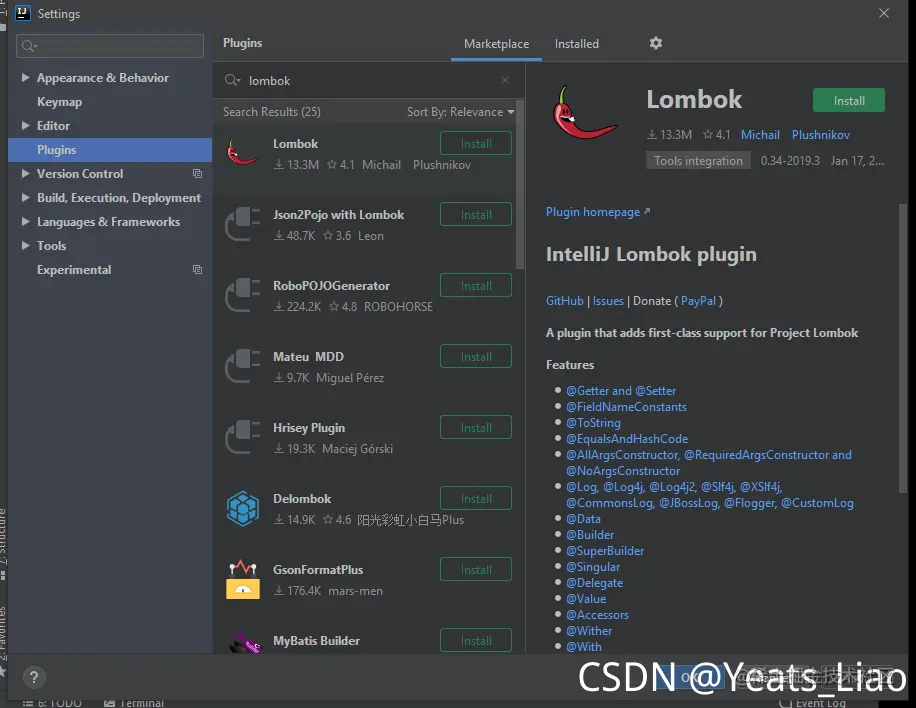Click Experimental project-level copy icon

point(197,270)
